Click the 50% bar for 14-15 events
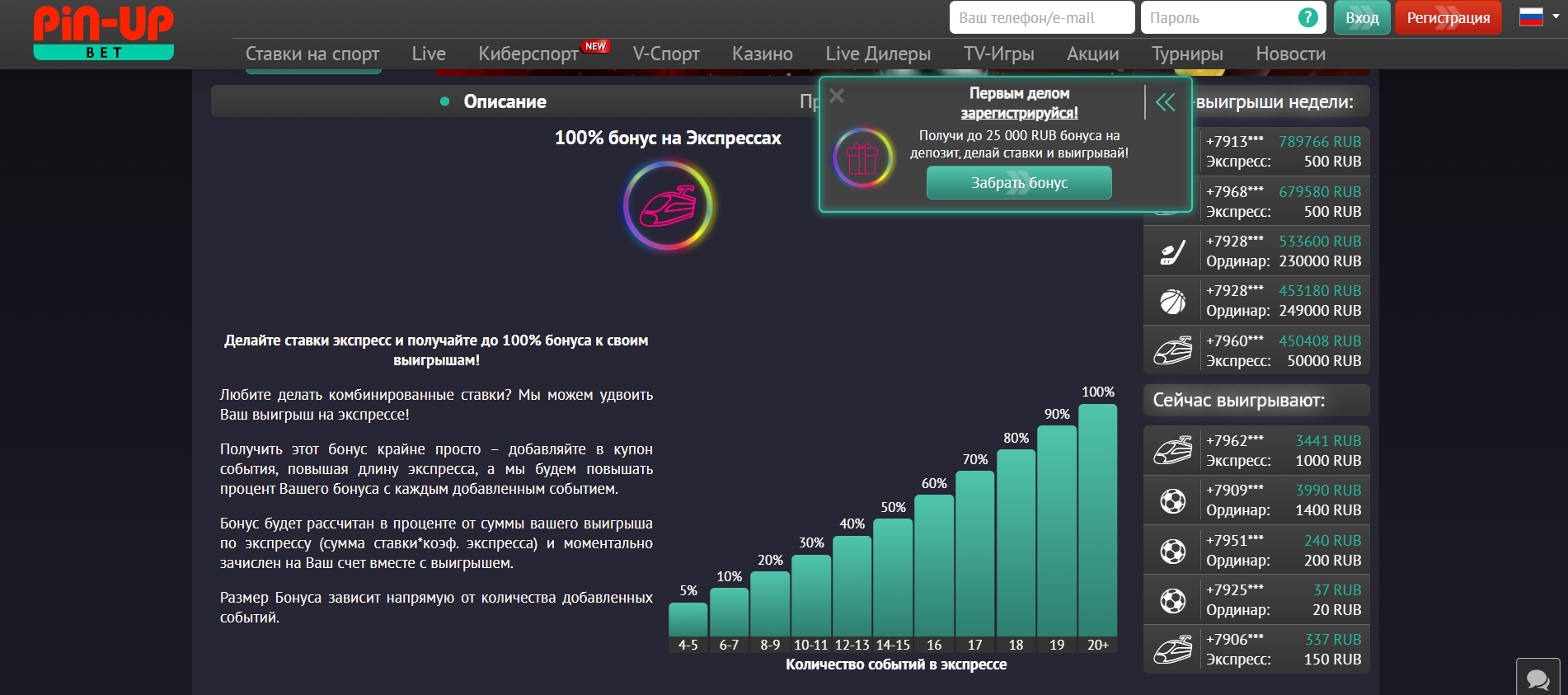Screen dimensions: 1568x695 point(893,577)
